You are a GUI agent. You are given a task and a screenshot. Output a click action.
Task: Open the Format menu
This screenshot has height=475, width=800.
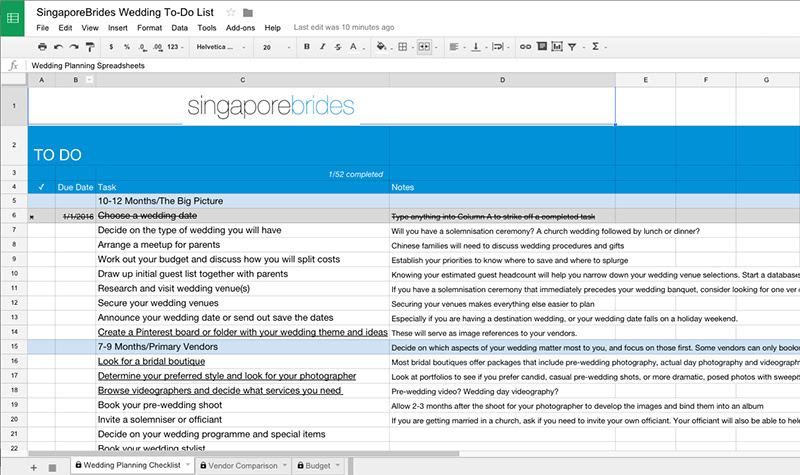(149, 28)
